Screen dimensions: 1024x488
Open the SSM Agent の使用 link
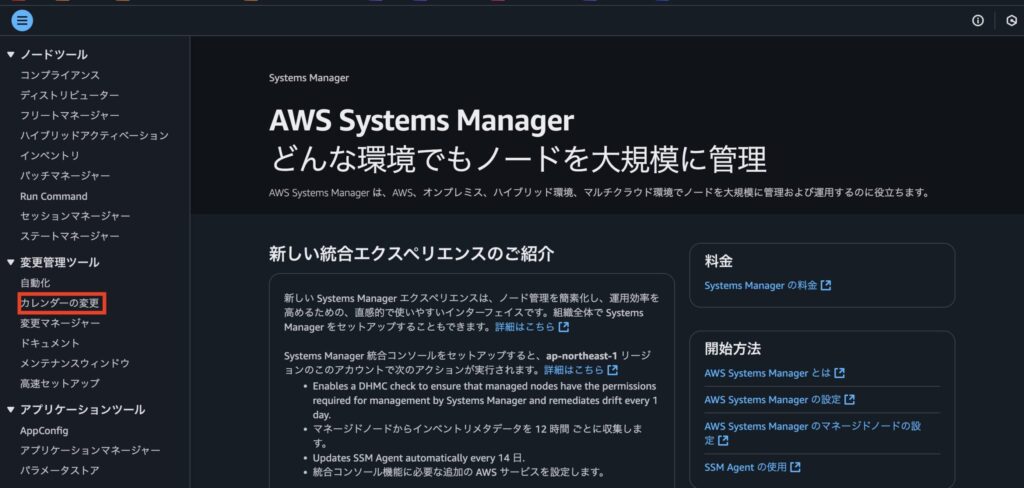point(745,467)
